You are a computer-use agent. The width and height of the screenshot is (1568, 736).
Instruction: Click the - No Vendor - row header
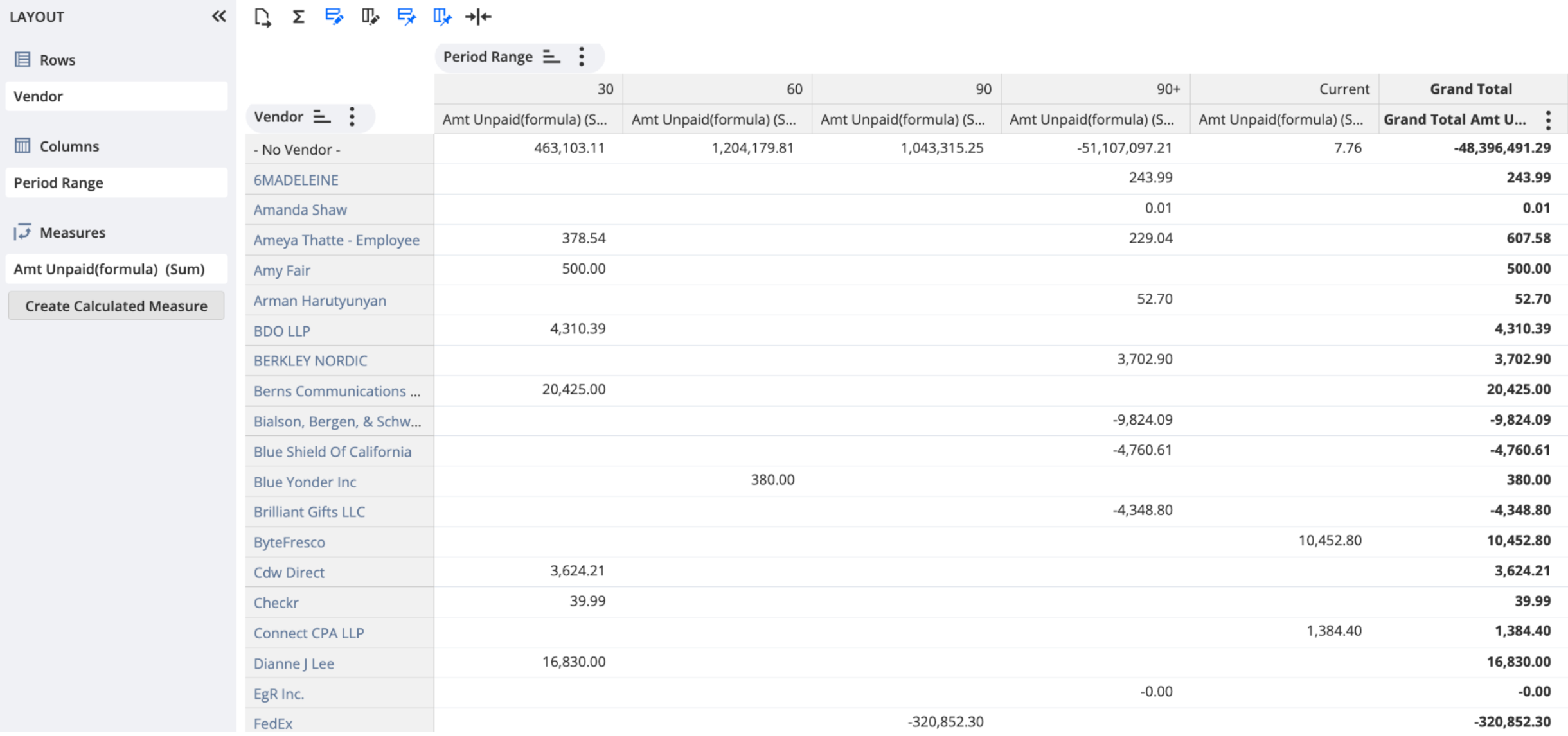[339, 150]
